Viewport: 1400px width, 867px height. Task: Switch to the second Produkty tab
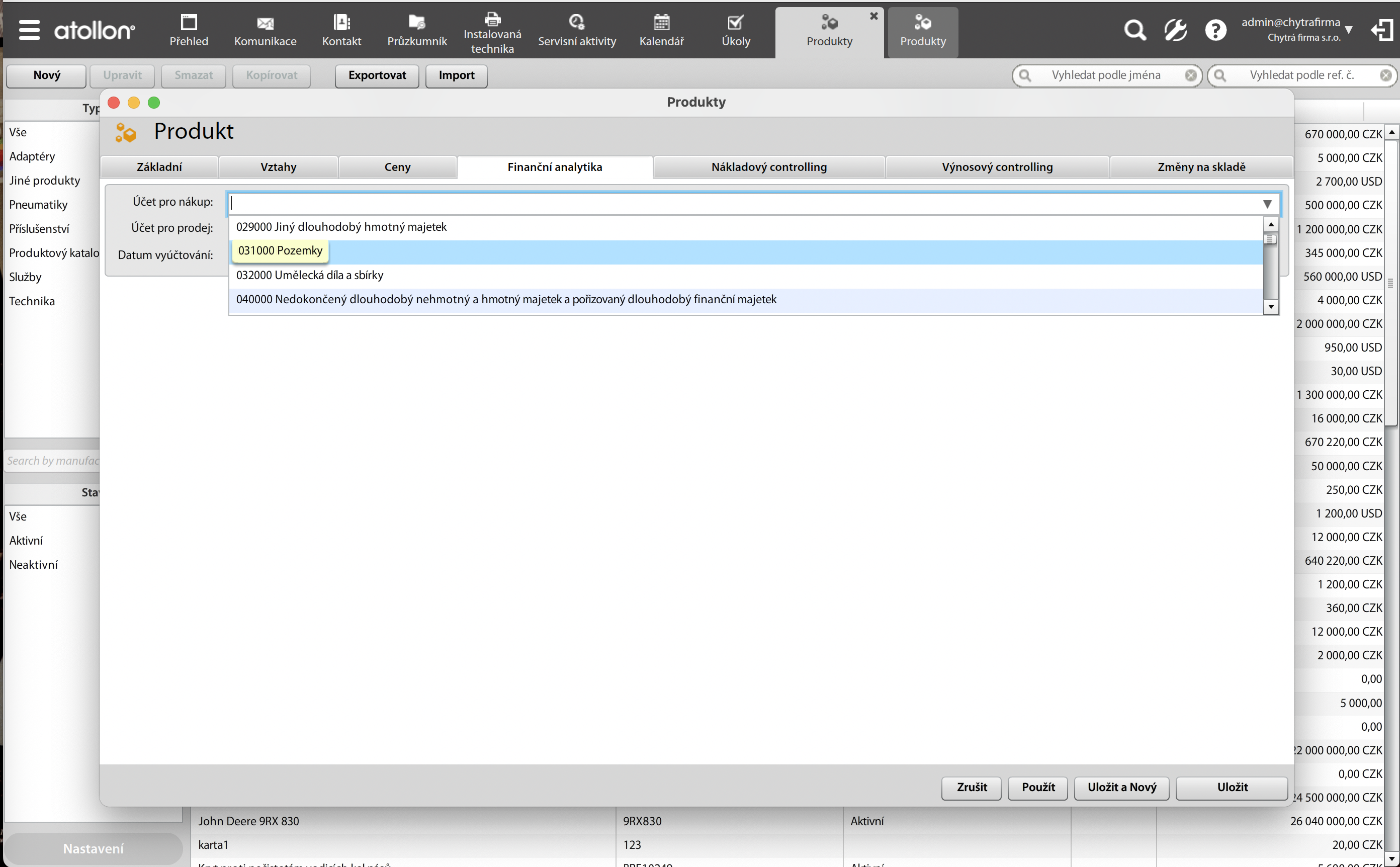(922, 32)
